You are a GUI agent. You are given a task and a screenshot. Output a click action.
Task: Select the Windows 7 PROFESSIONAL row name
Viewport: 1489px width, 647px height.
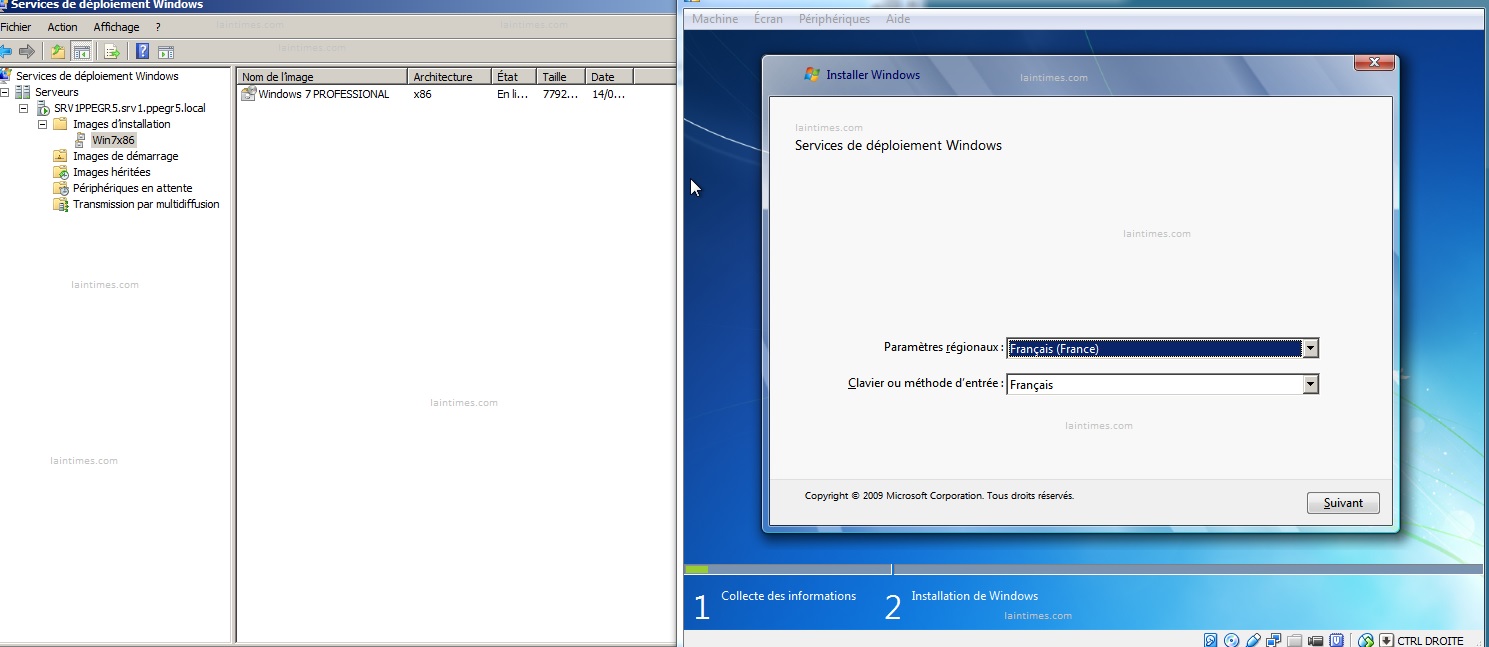pyautogui.click(x=324, y=94)
